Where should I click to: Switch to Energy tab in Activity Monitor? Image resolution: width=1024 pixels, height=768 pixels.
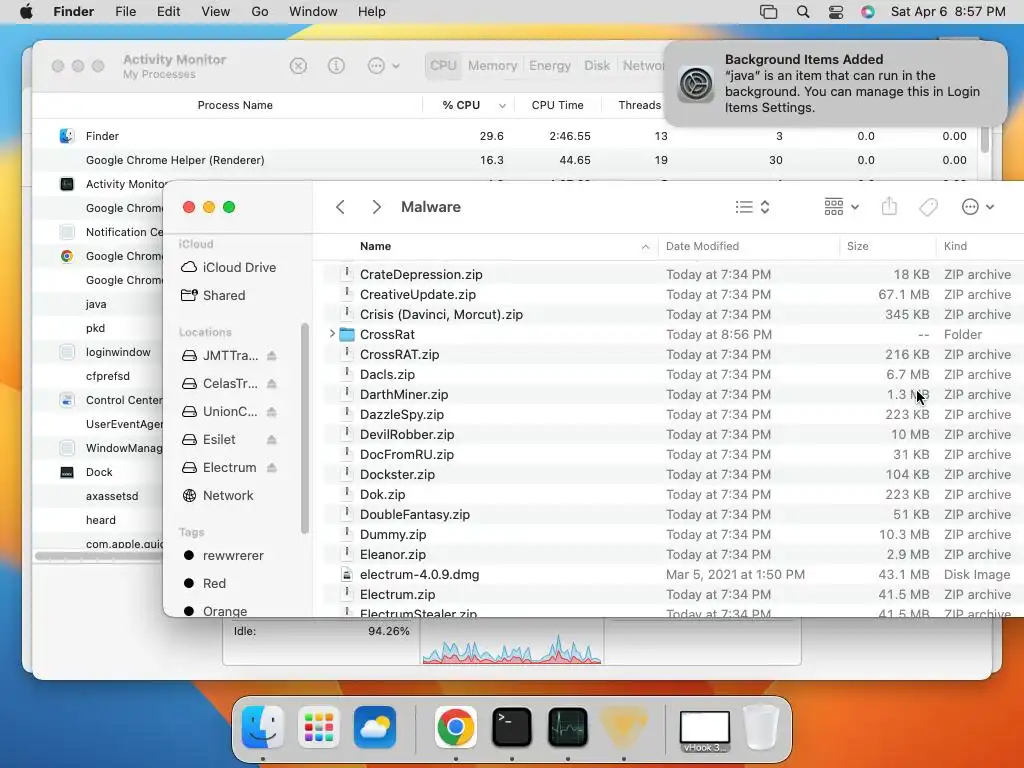coord(550,66)
